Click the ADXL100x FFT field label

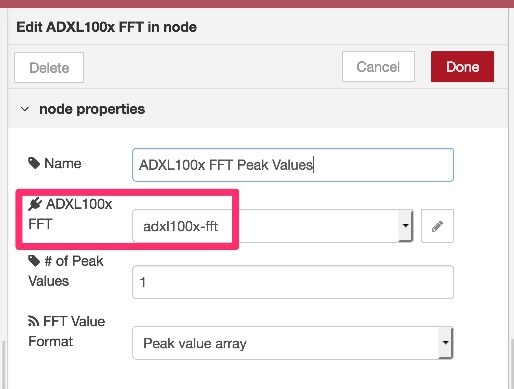click(x=70, y=214)
